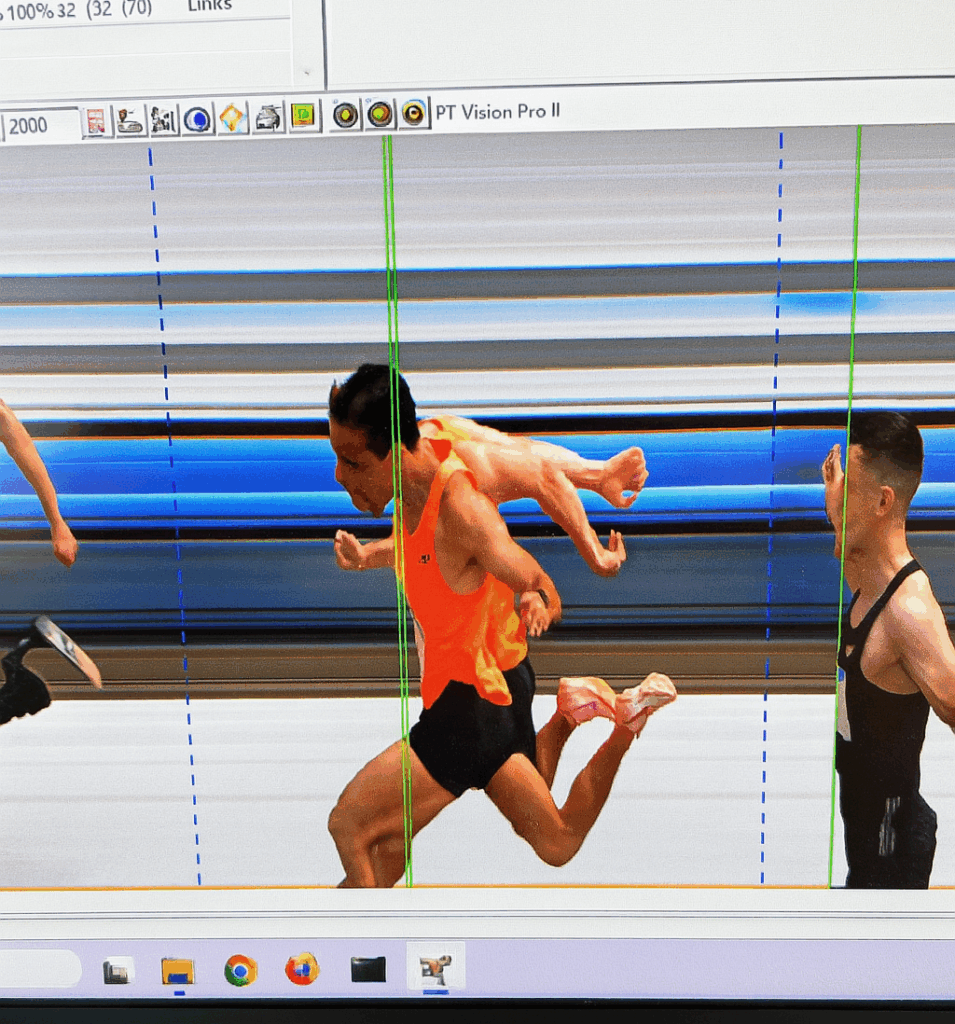Open the black terminal window taskbar icon
Image resolution: width=955 pixels, height=1024 pixels.
[x=368, y=969]
